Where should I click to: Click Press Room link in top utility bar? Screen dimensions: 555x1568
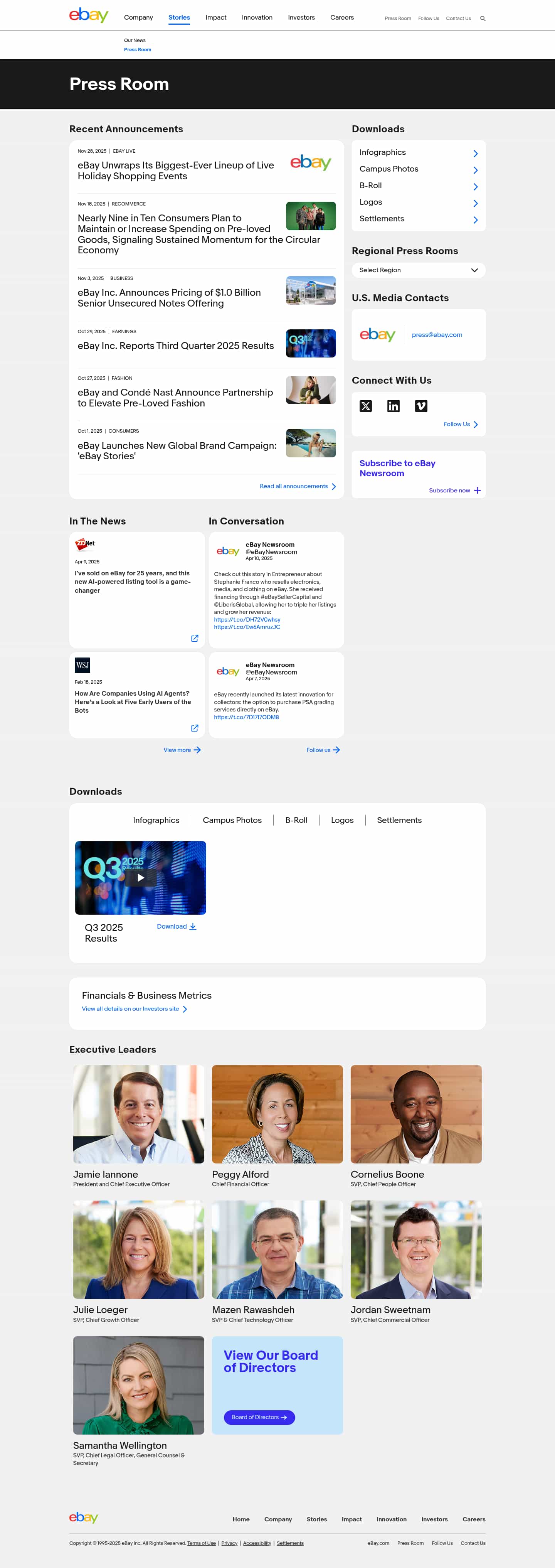click(x=397, y=19)
